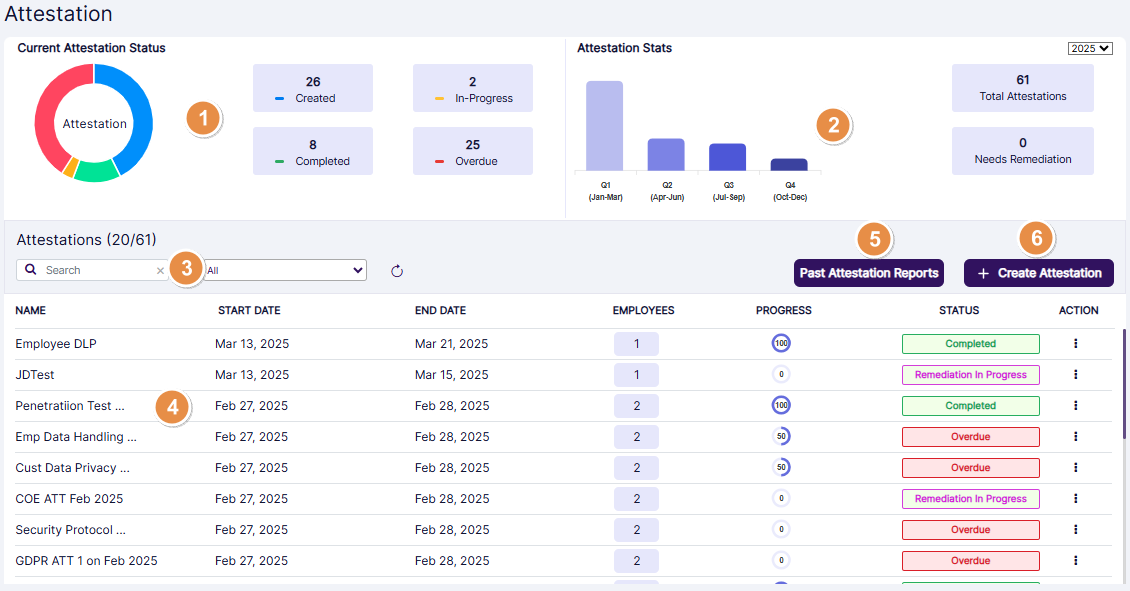
Task: Refresh the attestations list
Action: [397, 270]
